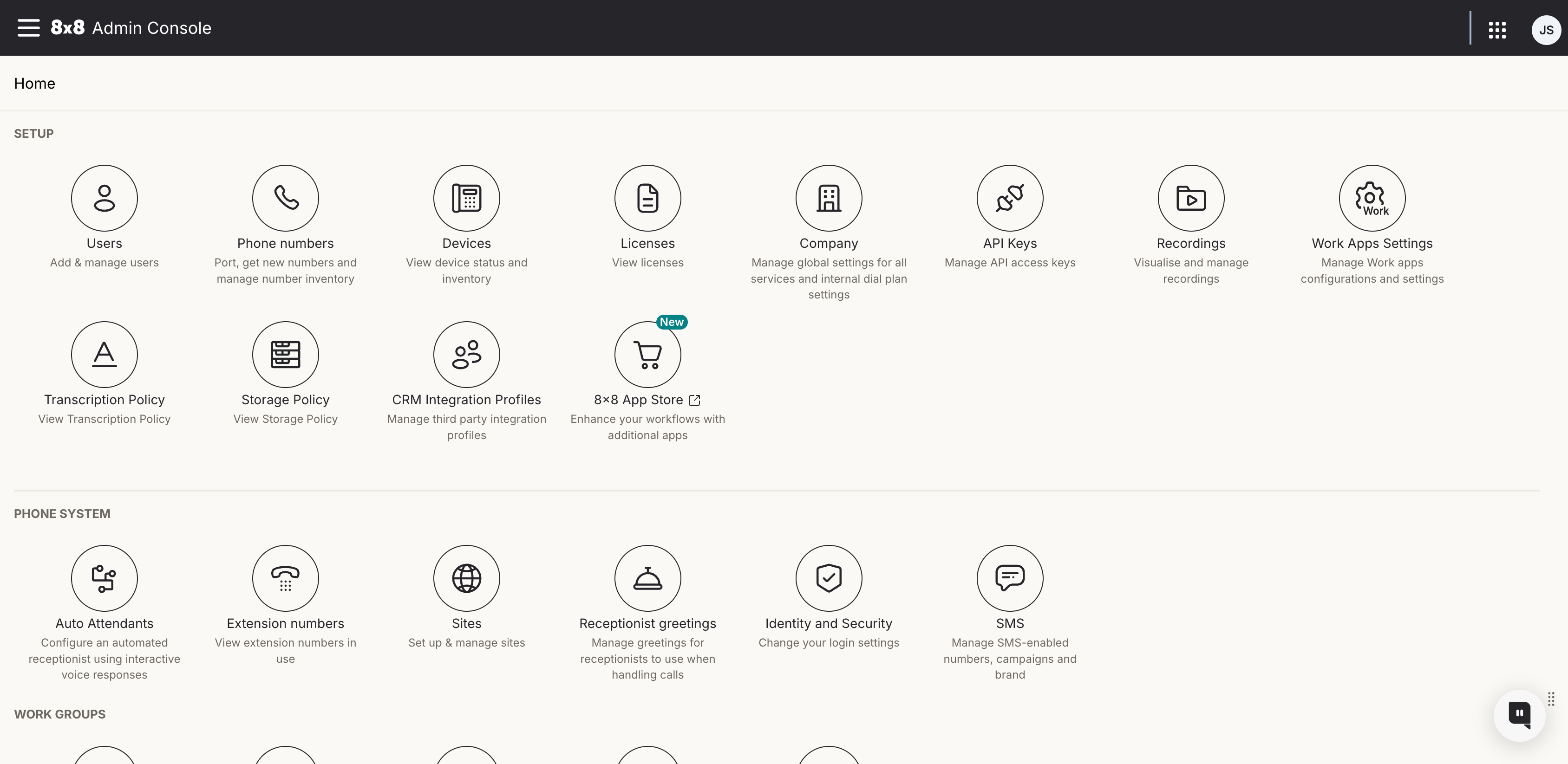Screen dimensions: 1568x764
Task: Click 'Enhance your workflows with additional apps' text
Action: coord(647,427)
